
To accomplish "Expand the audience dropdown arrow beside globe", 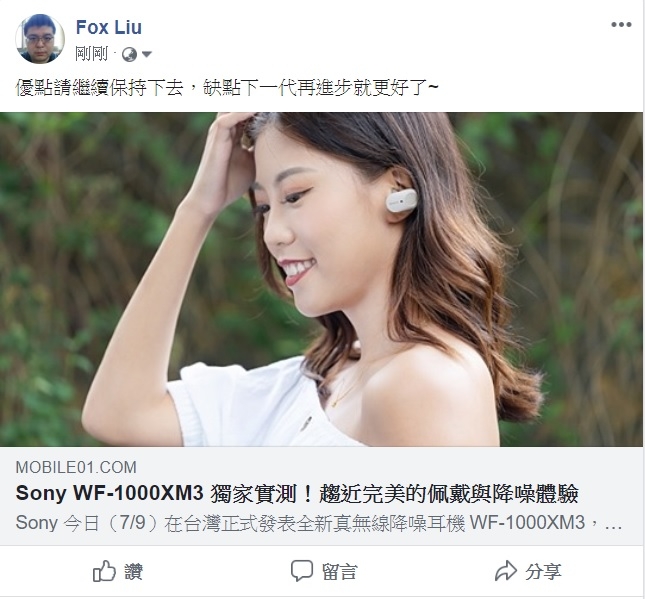I will (x=147, y=54).
